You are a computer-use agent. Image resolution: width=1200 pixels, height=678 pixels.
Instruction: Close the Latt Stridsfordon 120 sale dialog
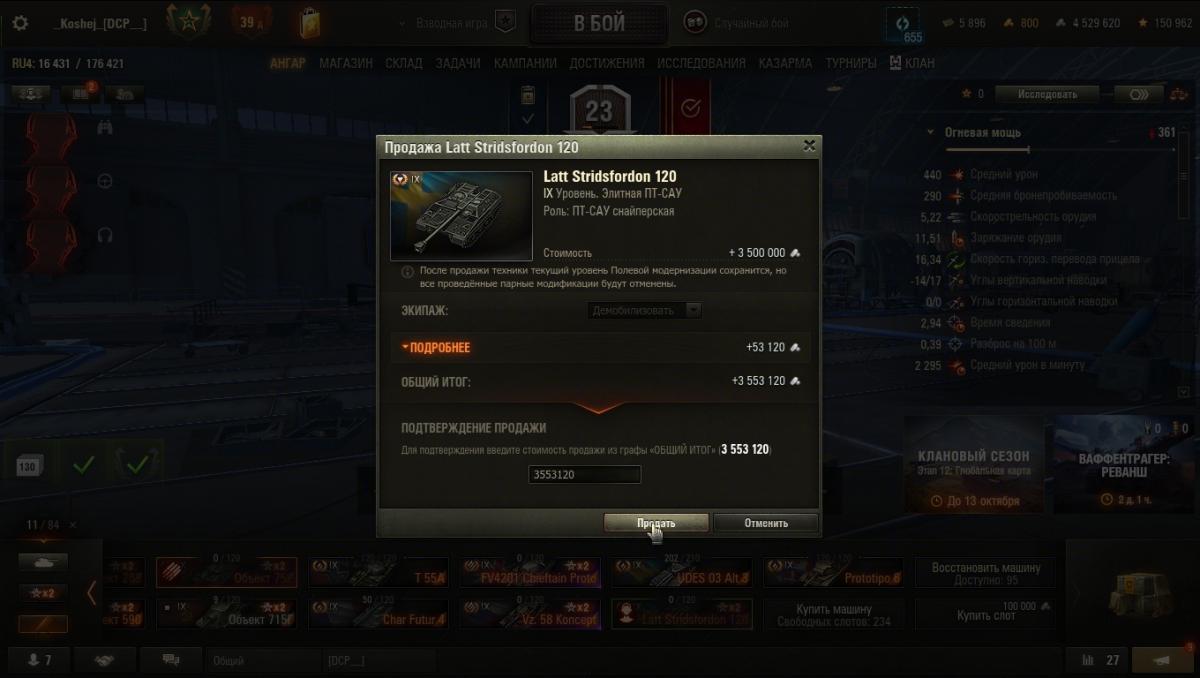pos(809,146)
